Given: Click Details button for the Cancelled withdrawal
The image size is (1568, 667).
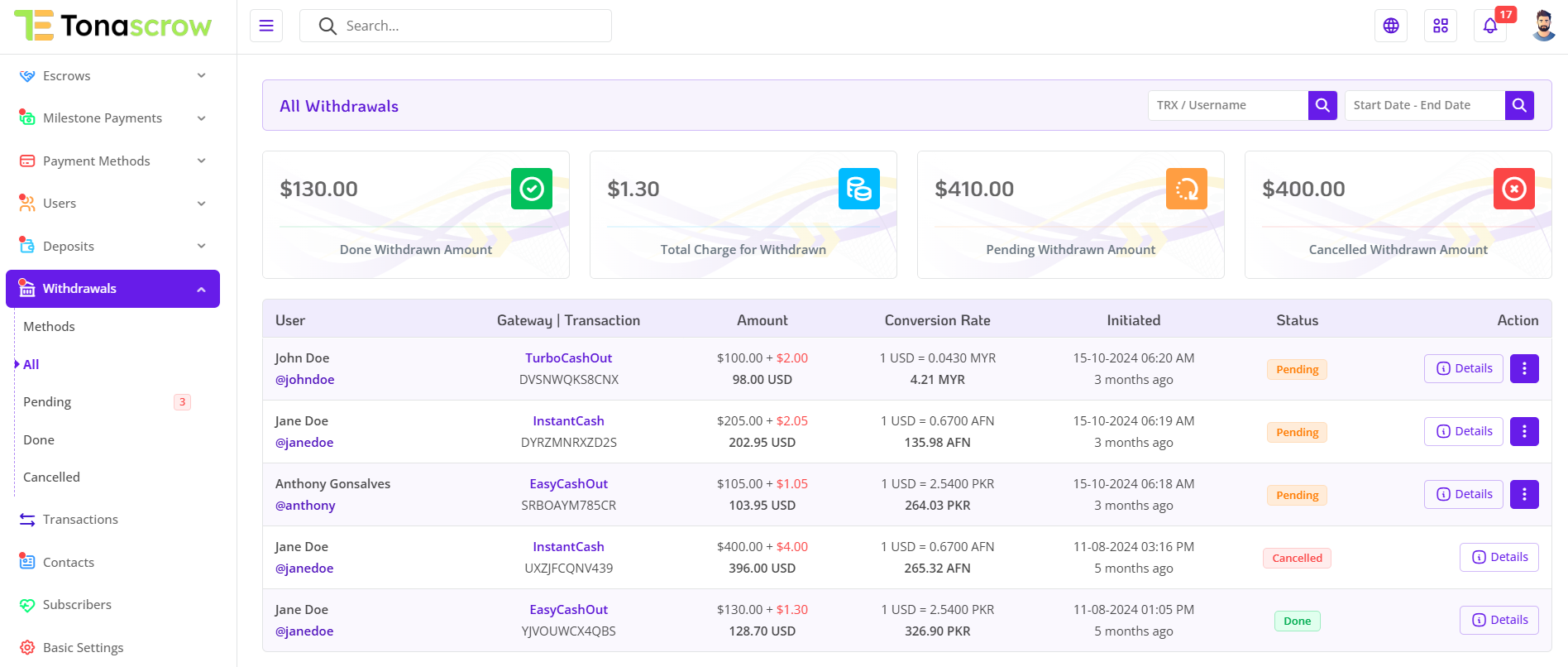Looking at the screenshot, I should coord(1499,557).
